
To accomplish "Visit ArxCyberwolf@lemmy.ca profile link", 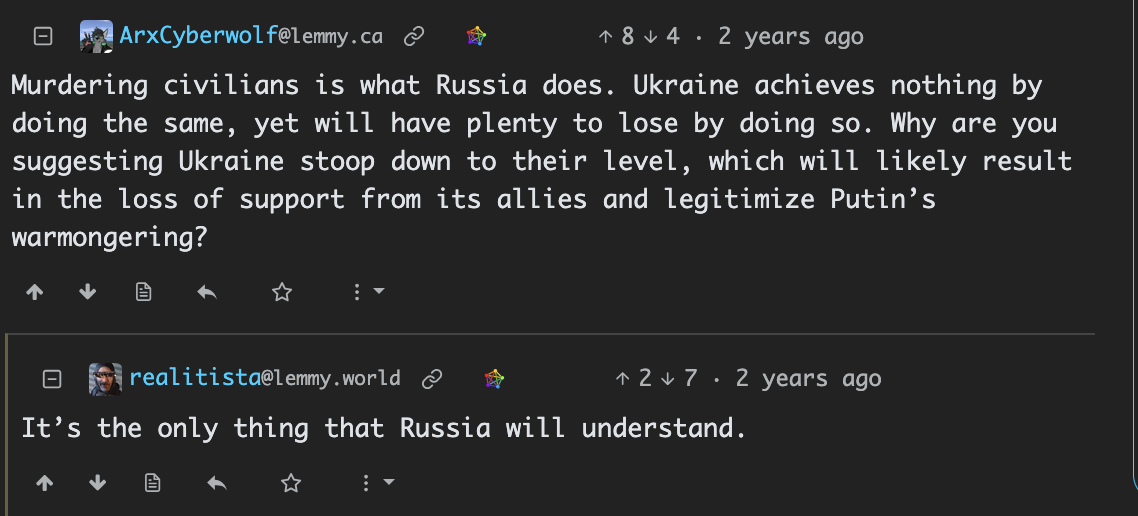I will click(251, 37).
